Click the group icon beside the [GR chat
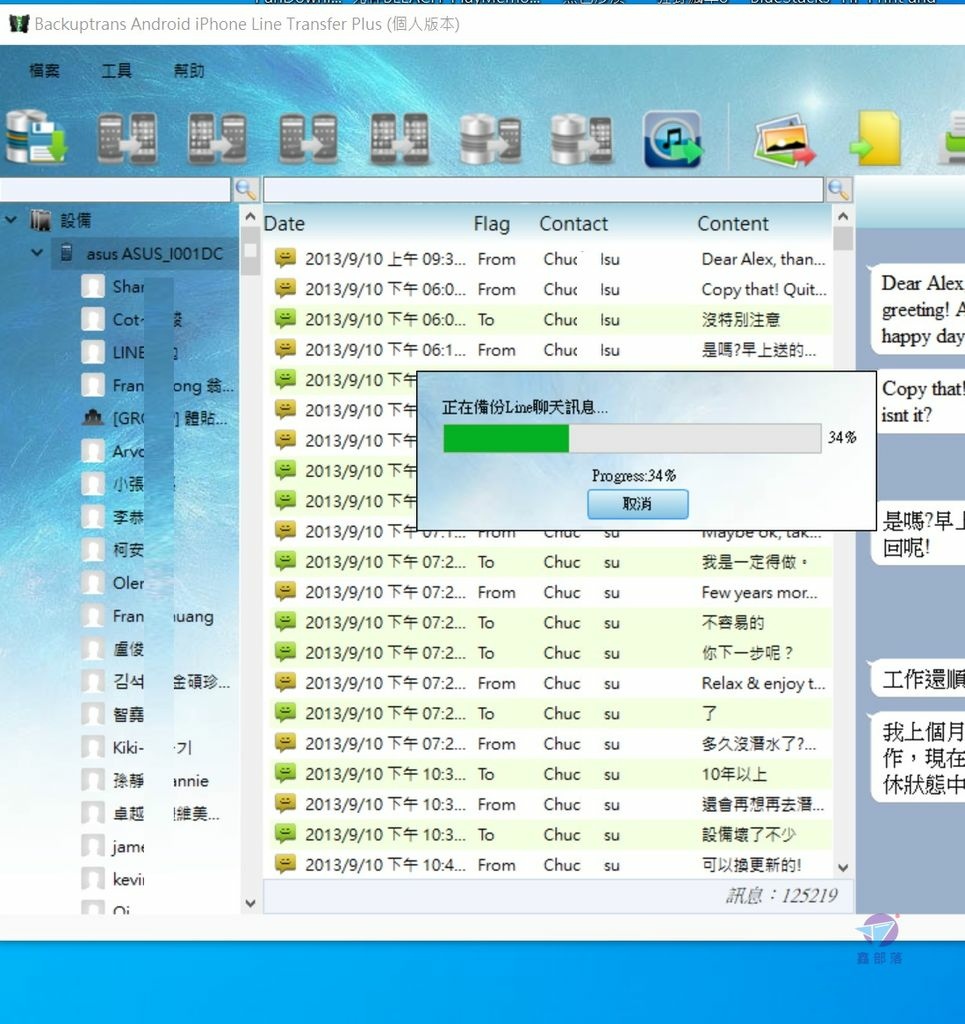The image size is (965, 1024). [x=93, y=417]
